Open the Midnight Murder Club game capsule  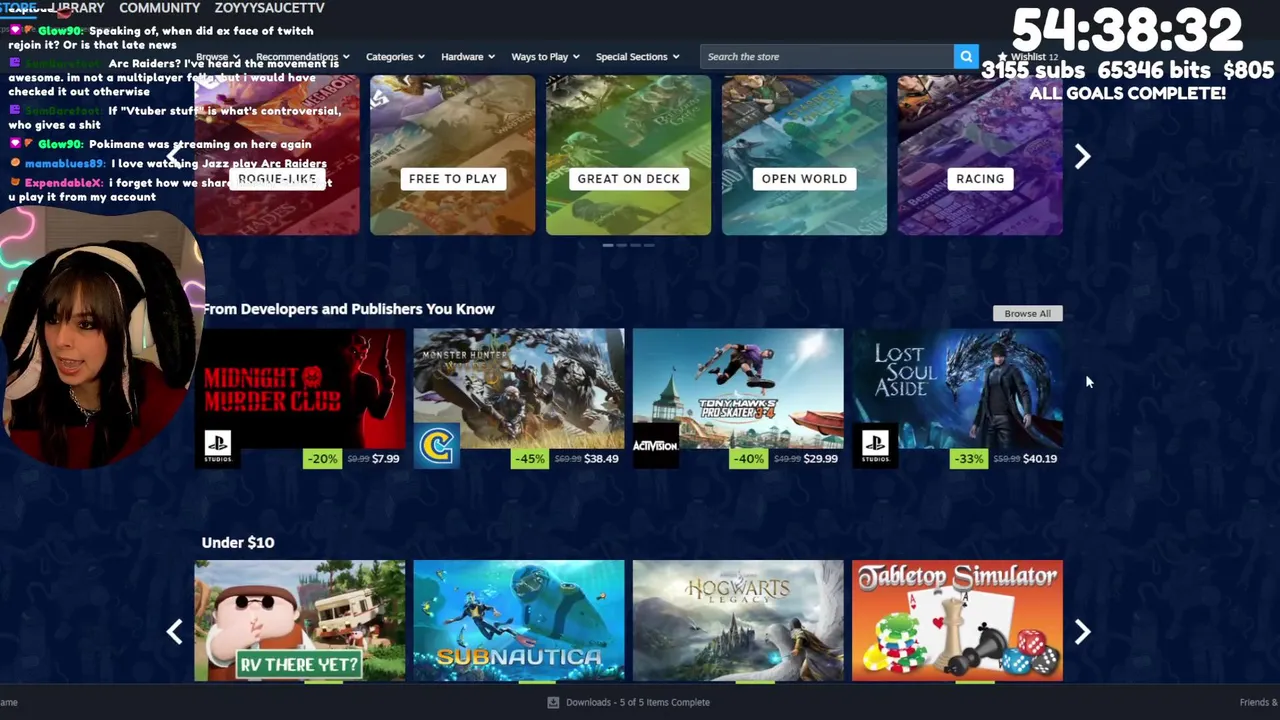[300, 388]
